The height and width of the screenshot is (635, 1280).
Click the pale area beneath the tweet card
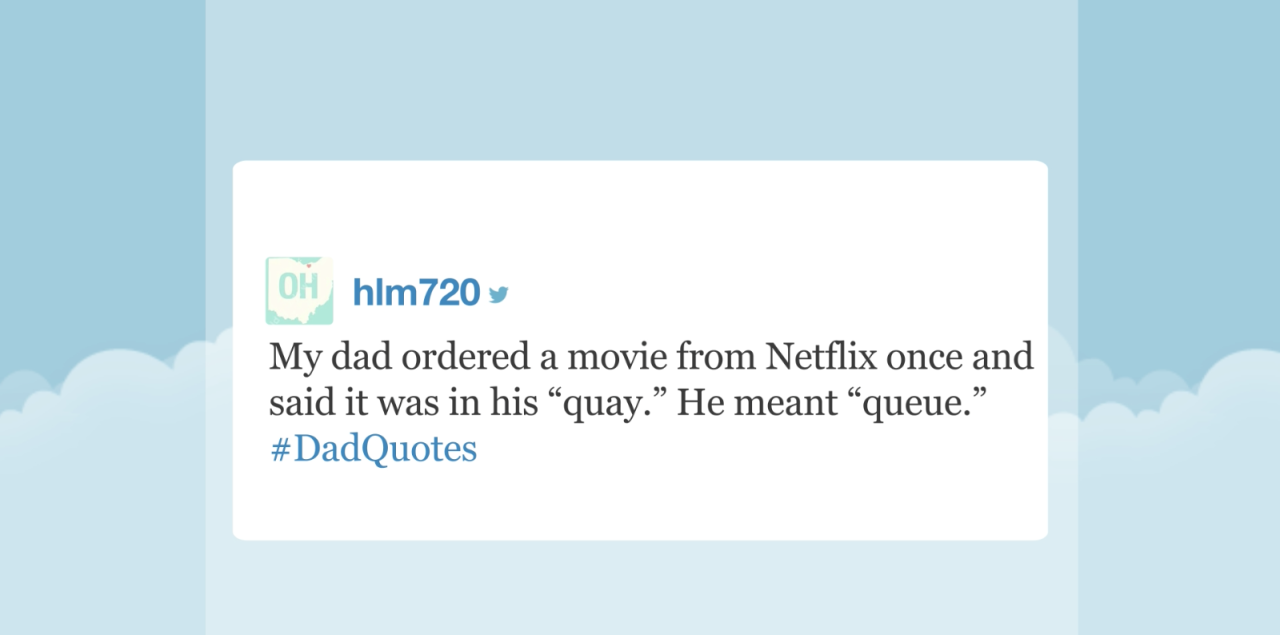pyautogui.click(x=641, y=588)
